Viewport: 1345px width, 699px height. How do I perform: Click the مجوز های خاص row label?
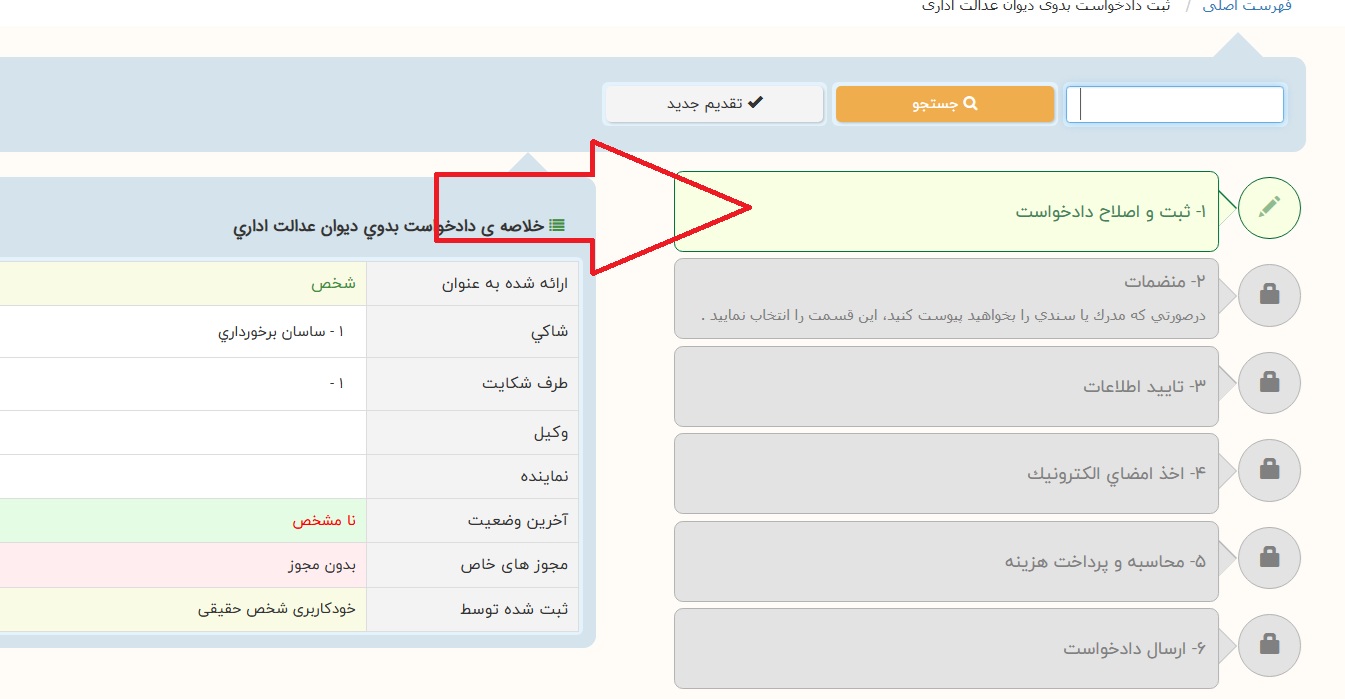coord(514,565)
